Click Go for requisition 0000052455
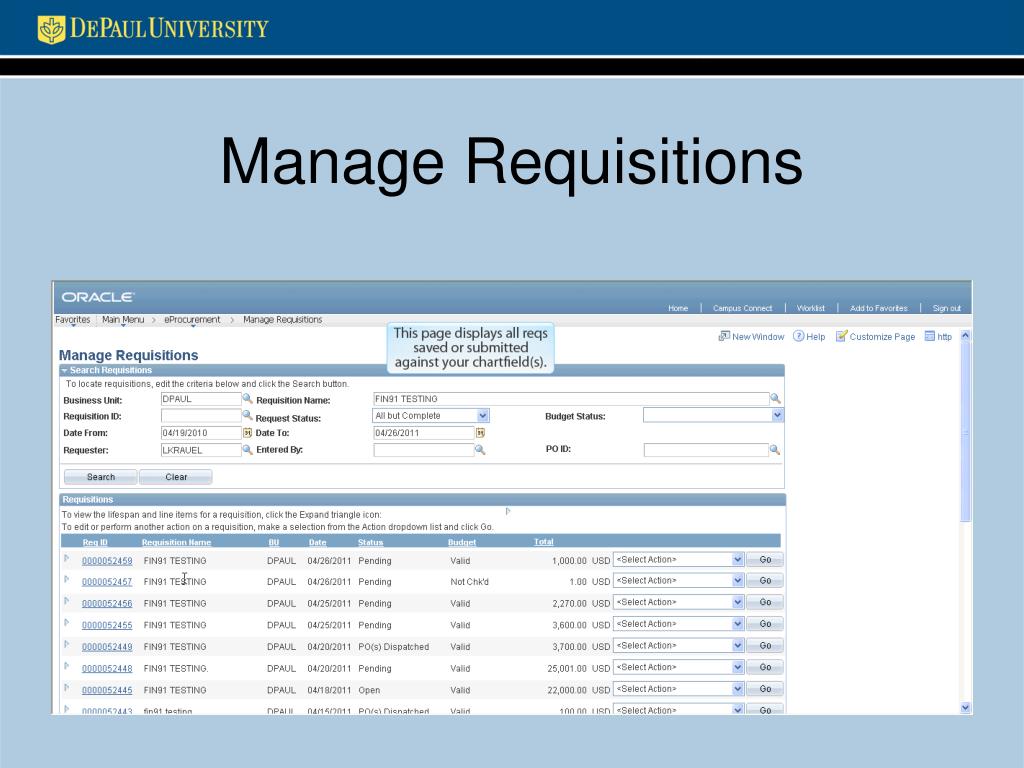 point(765,624)
